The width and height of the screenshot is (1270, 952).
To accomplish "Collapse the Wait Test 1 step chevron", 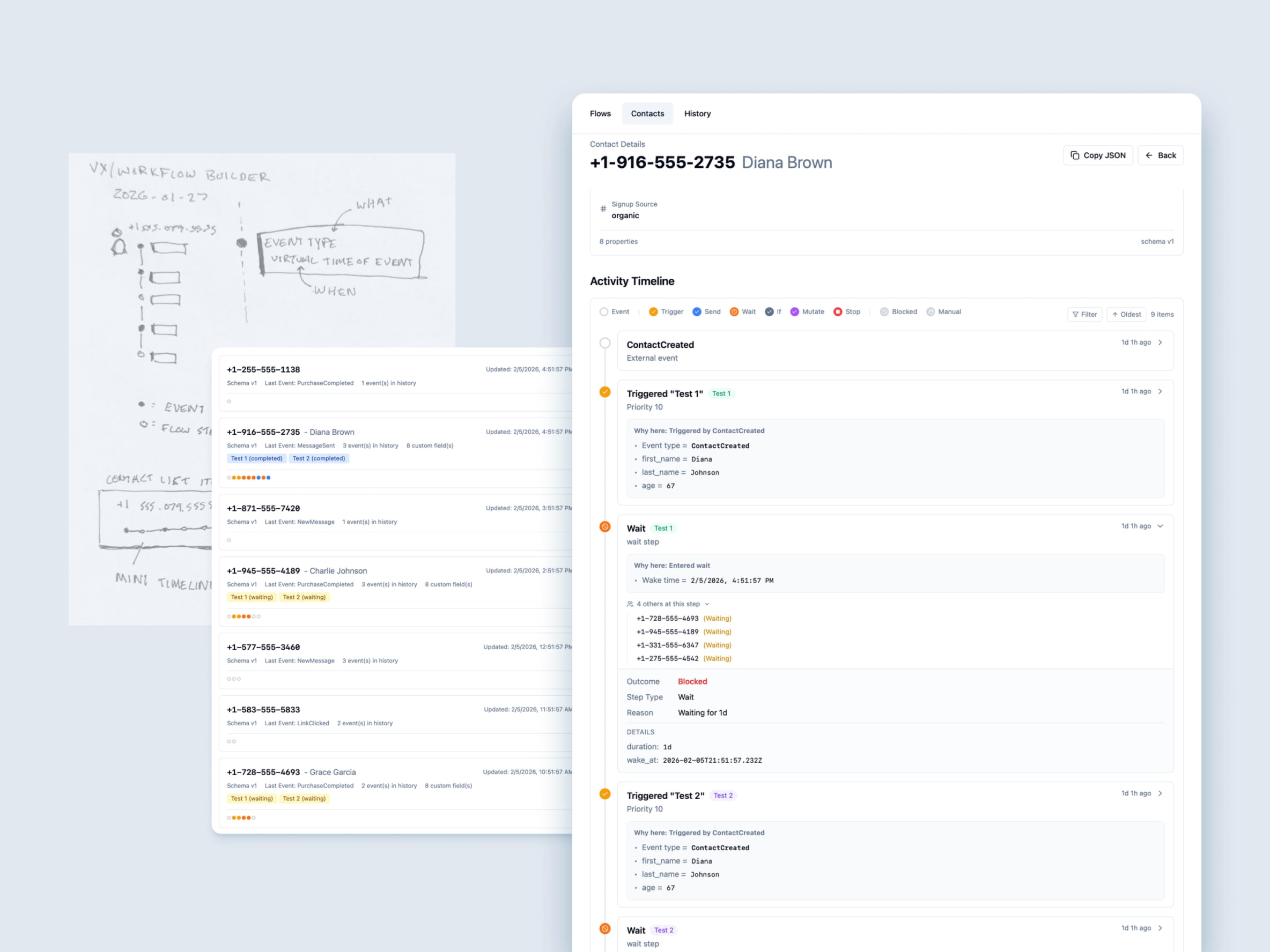I will tap(1161, 526).
